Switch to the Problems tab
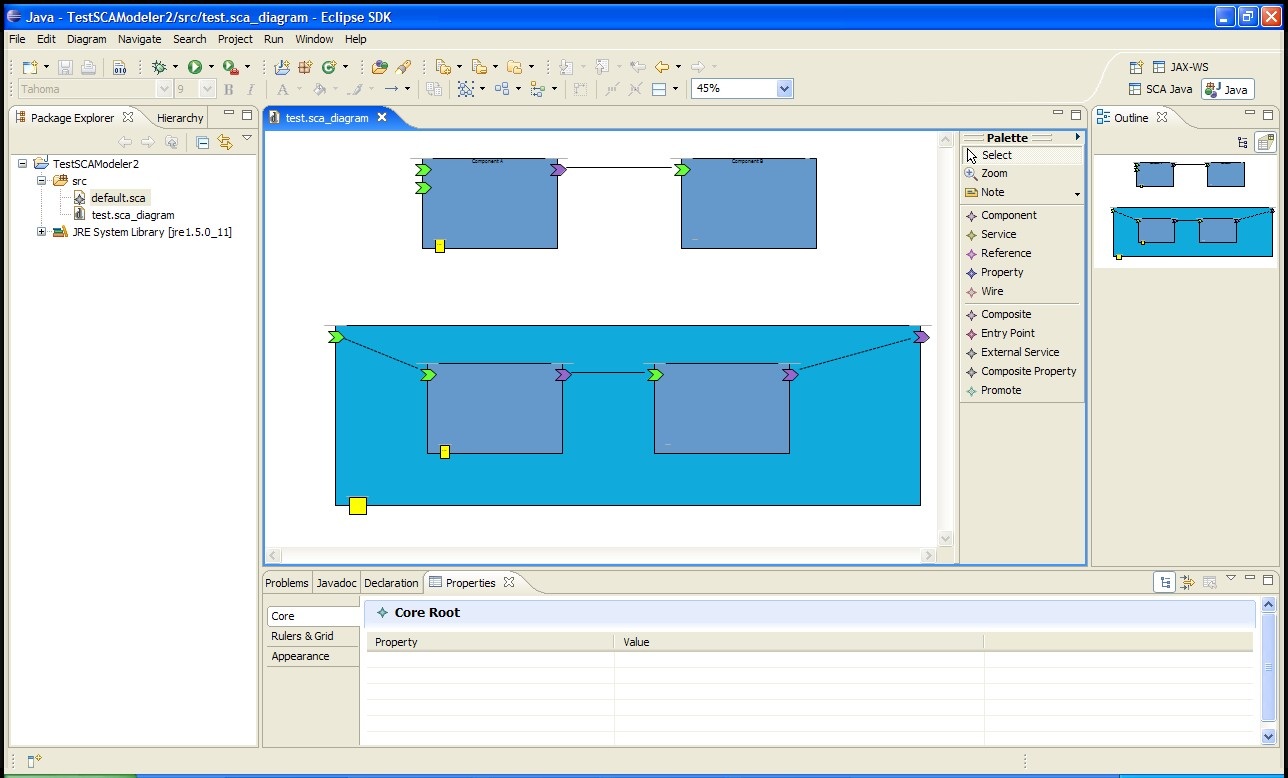 (x=287, y=583)
